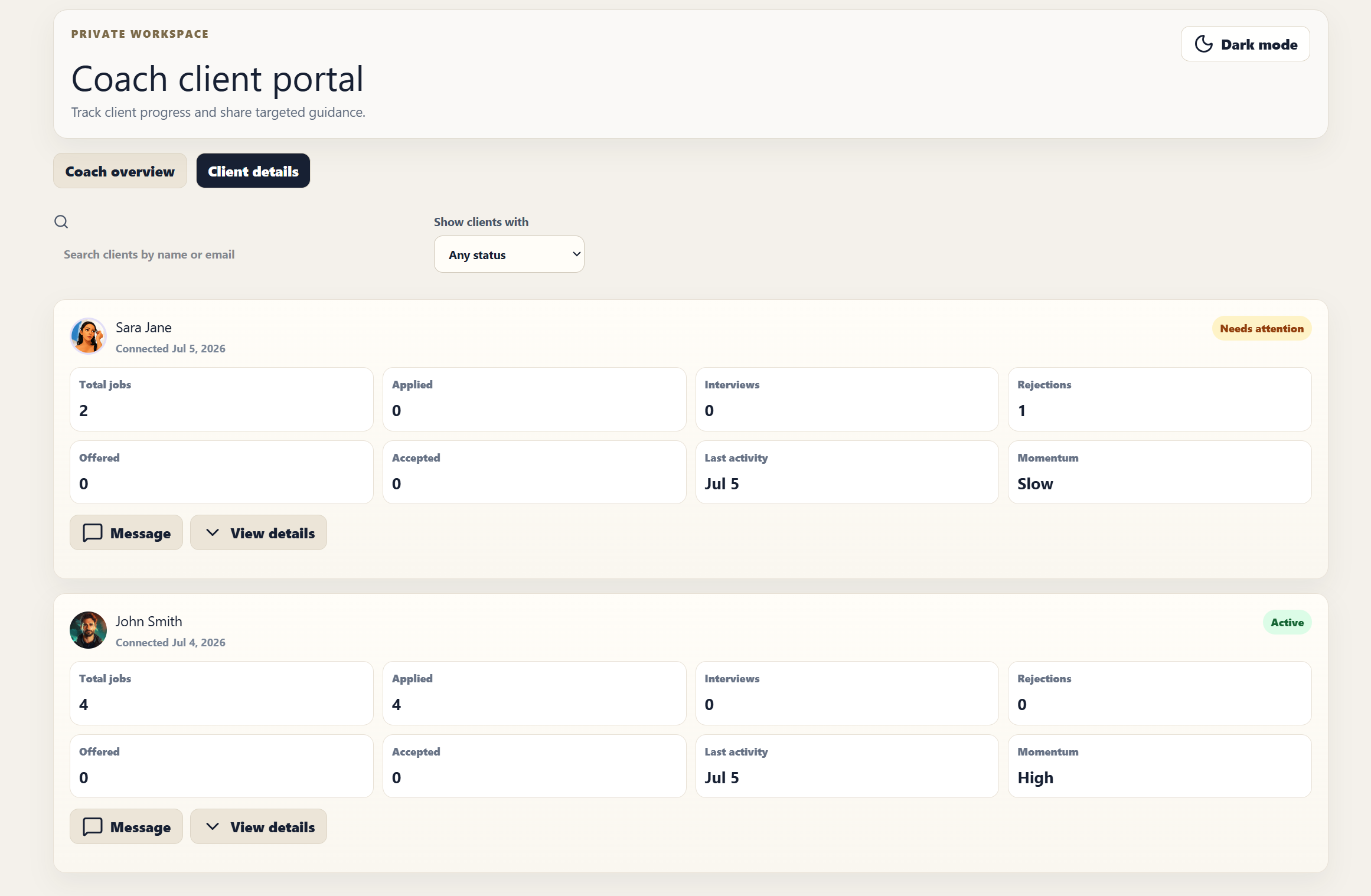Message Sara Jane
Viewport: 1371px width, 896px height.
point(126,532)
